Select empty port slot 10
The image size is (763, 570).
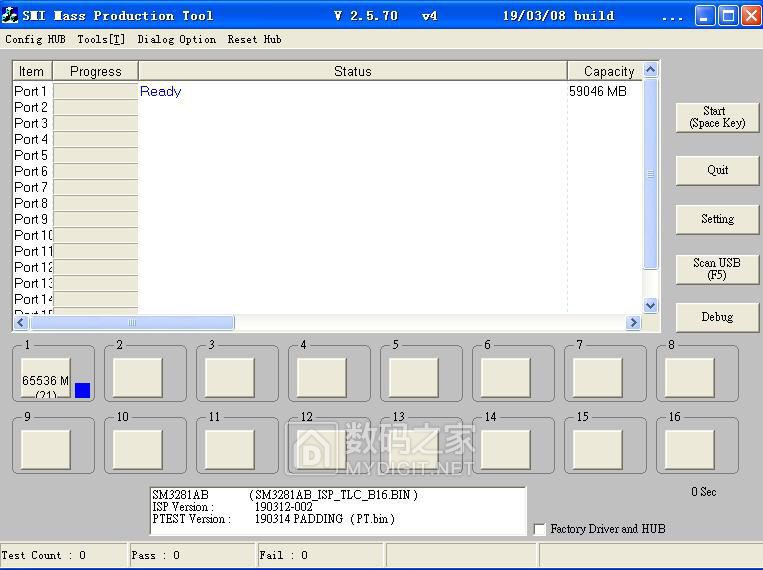point(138,450)
